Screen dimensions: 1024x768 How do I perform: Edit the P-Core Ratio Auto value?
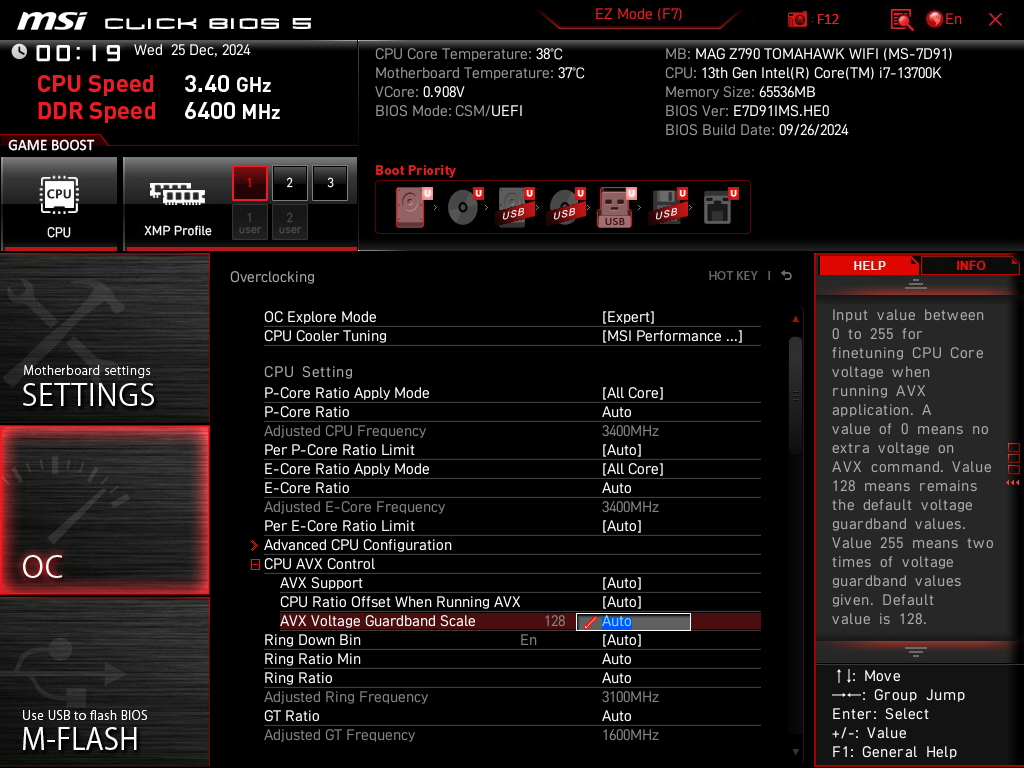tap(616, 412)
